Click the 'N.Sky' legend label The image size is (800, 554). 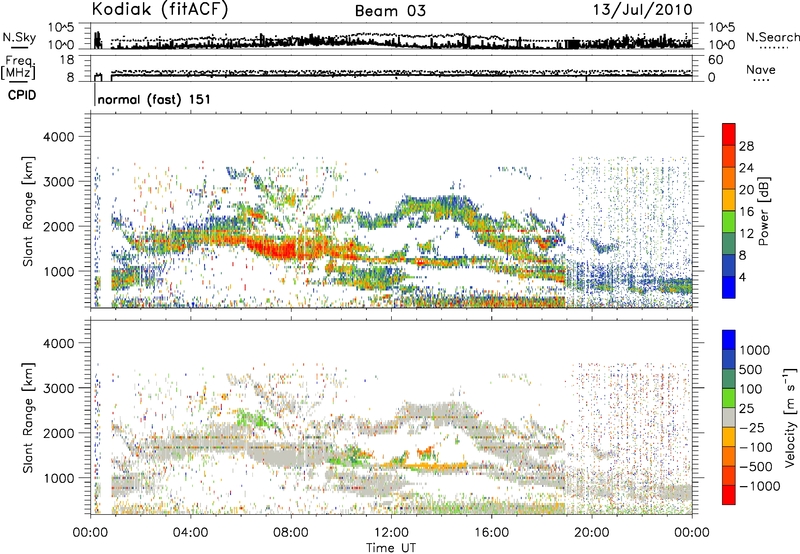(x=19, y=37)
